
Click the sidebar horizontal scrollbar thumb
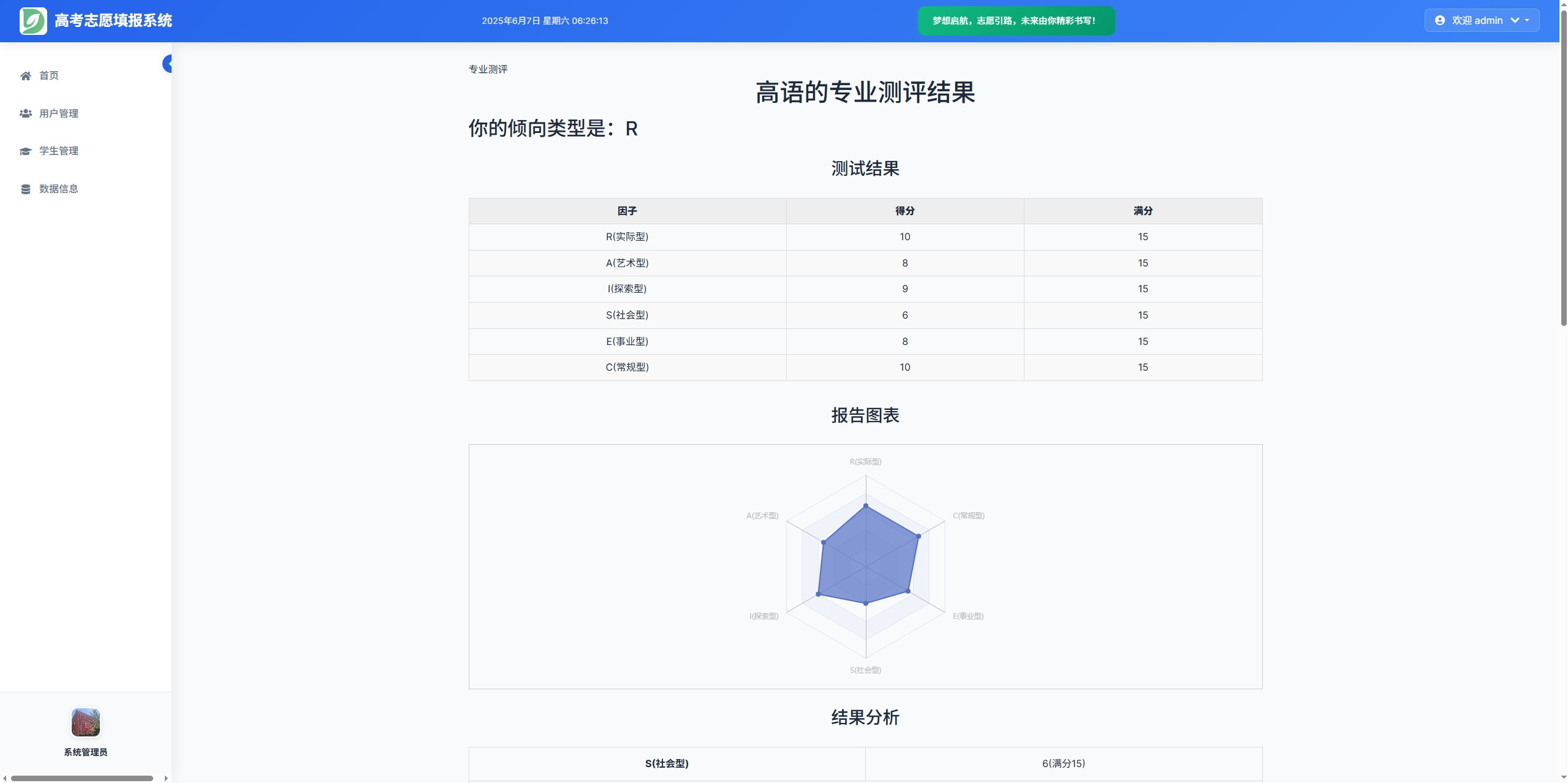coord(81,778)
